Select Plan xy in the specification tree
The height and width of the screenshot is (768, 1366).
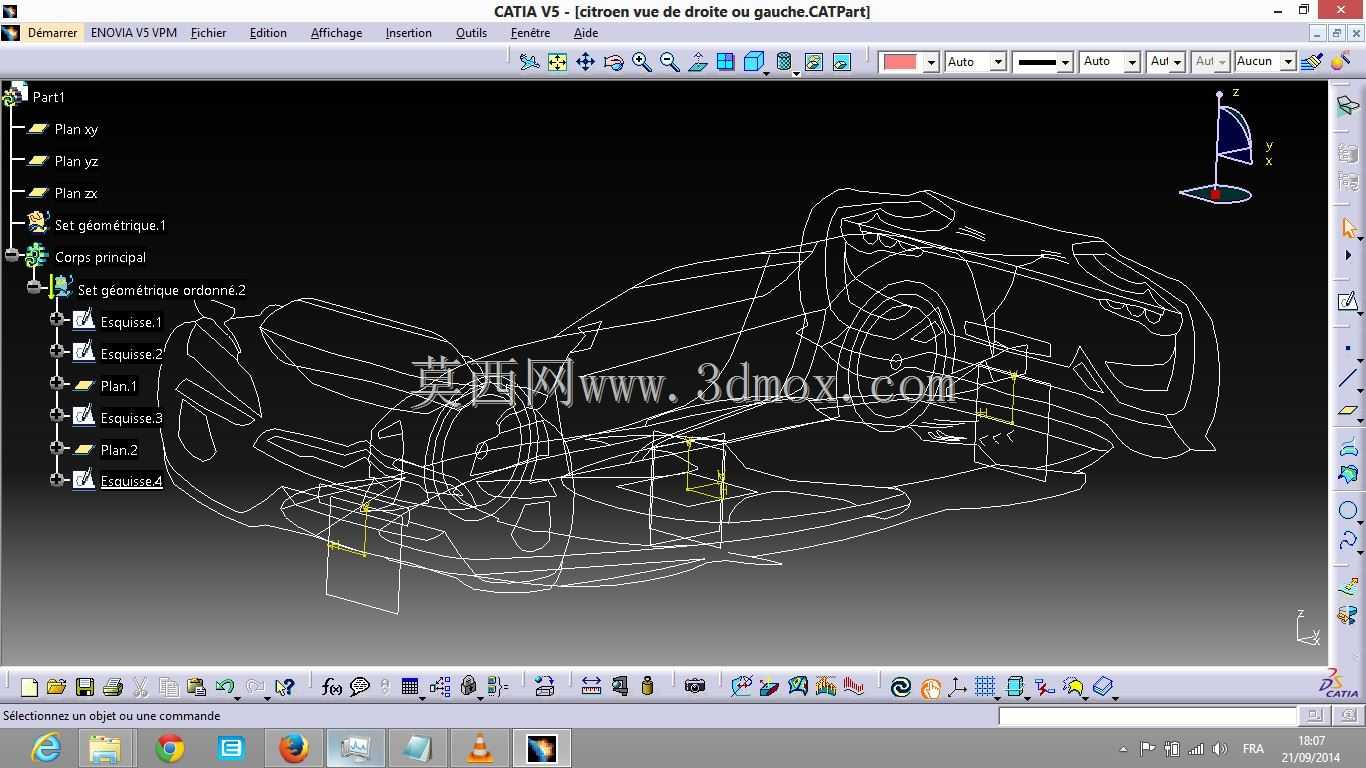pos(76,129)
